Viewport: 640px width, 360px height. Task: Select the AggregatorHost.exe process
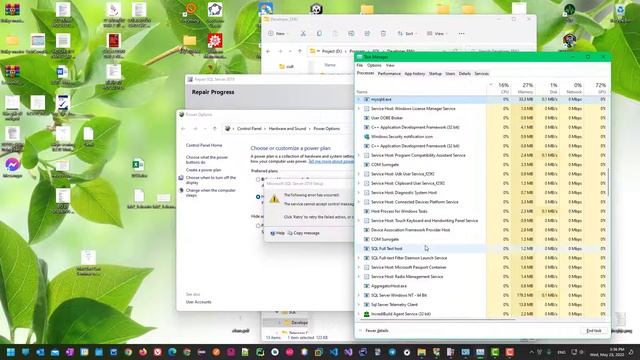tap(420, 286)
